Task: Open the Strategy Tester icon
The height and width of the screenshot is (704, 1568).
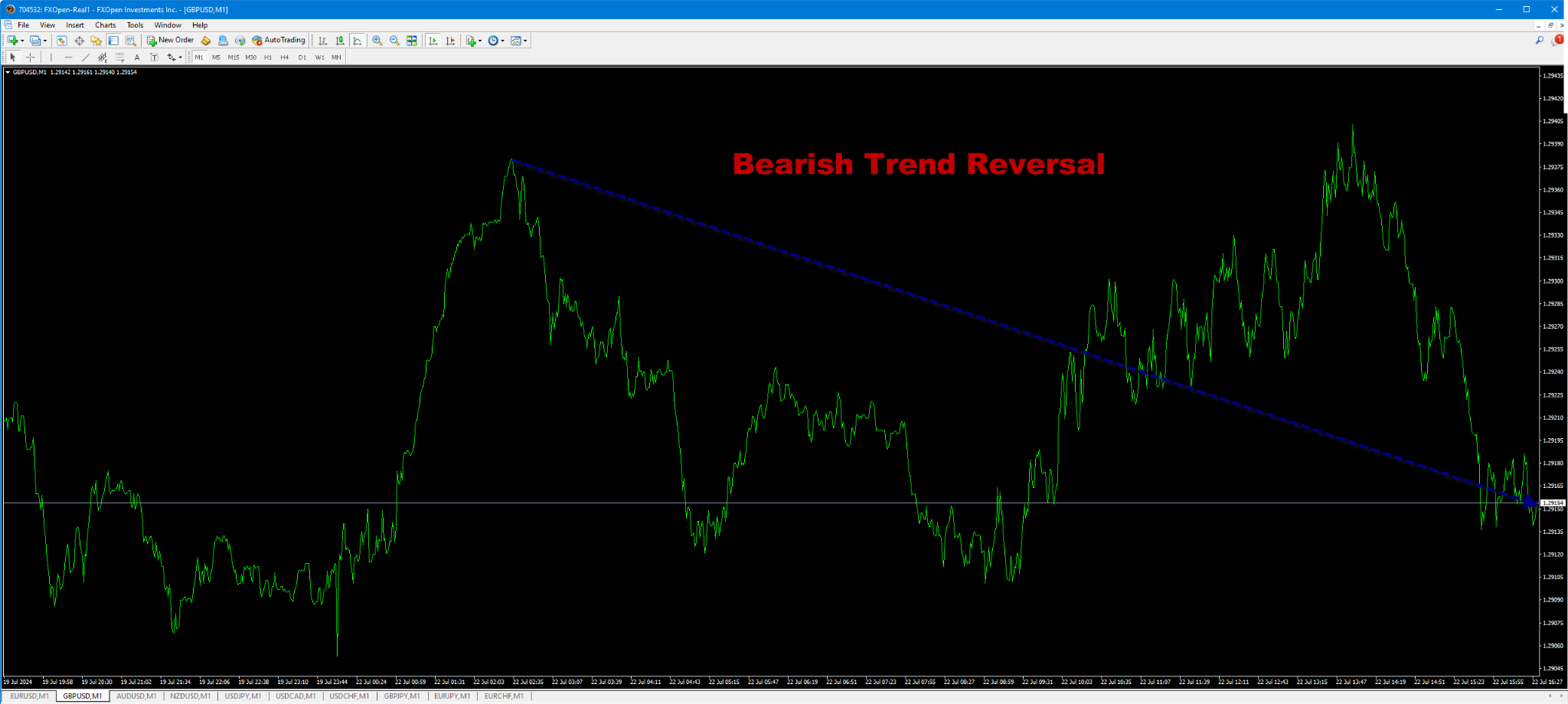Action: point(131,41)
